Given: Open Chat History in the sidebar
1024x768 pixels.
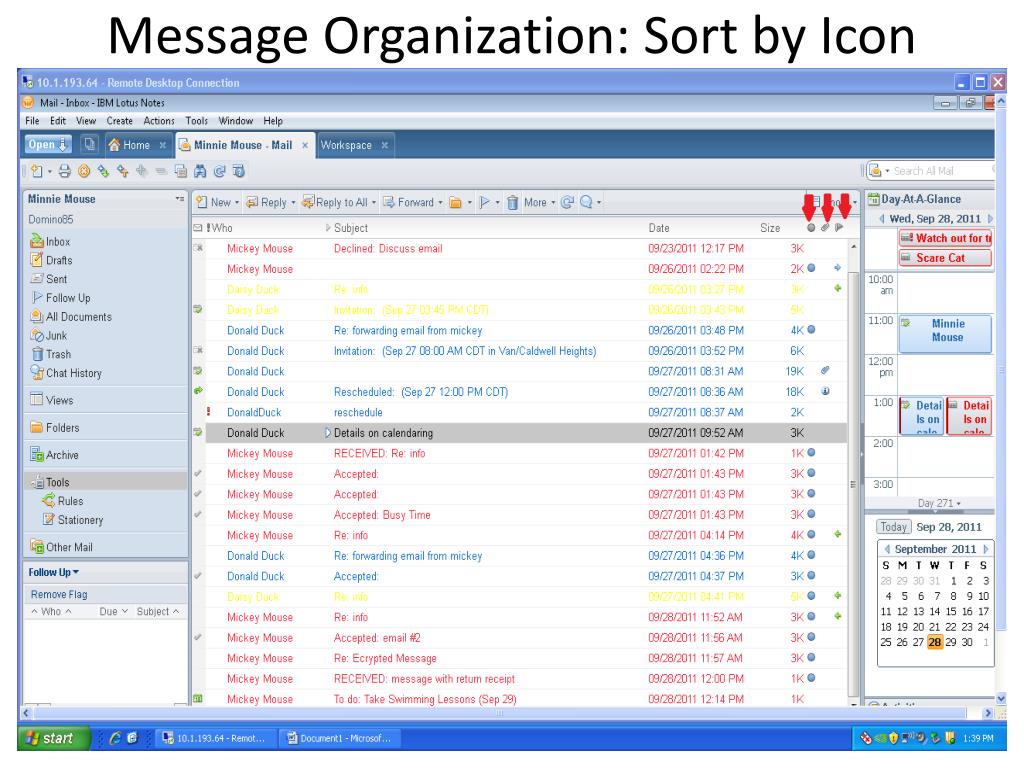Looking at the screenshot, I should coord(66,374).
